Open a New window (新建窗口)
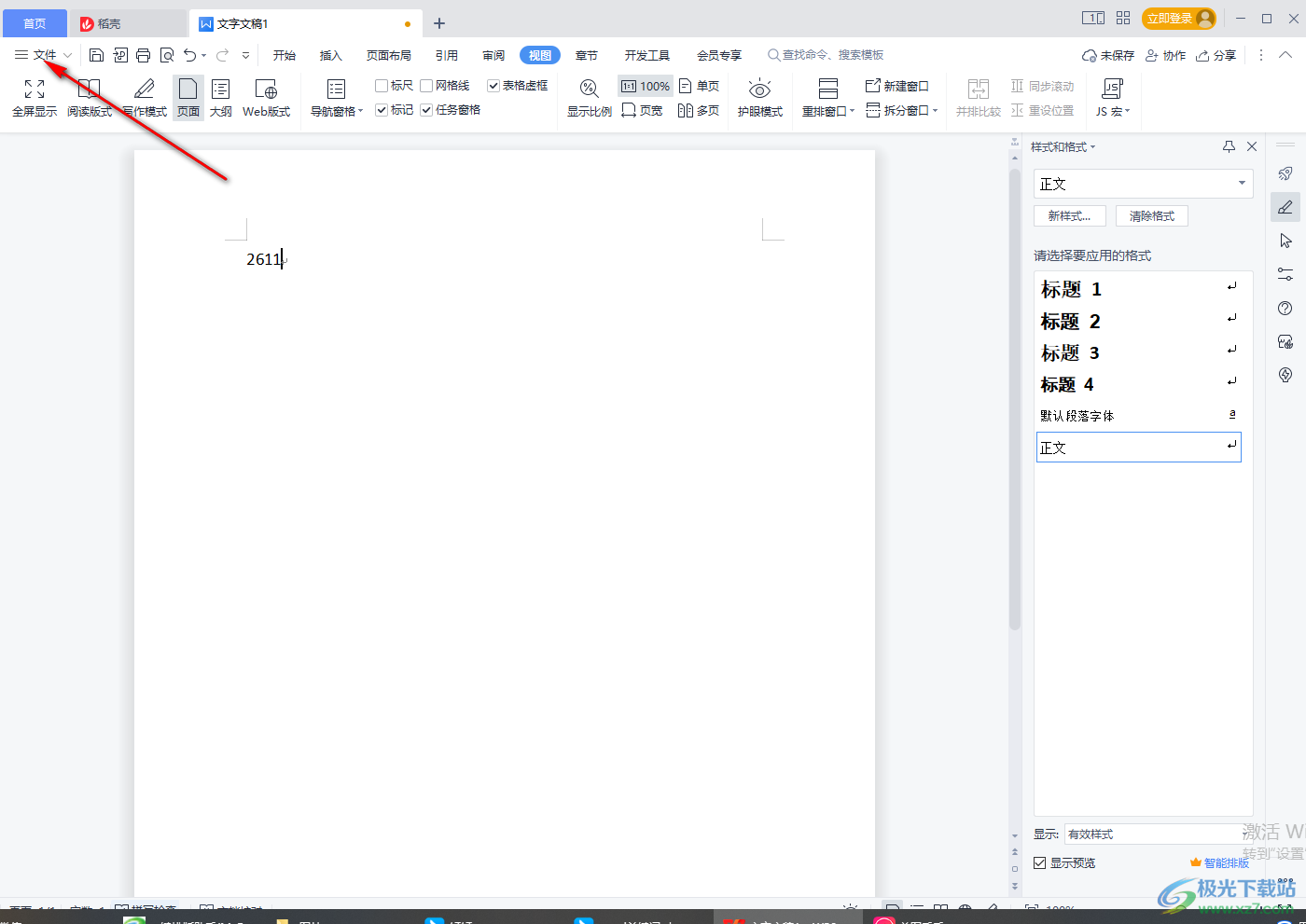The image size is (1306, 924). coord(897,86)
